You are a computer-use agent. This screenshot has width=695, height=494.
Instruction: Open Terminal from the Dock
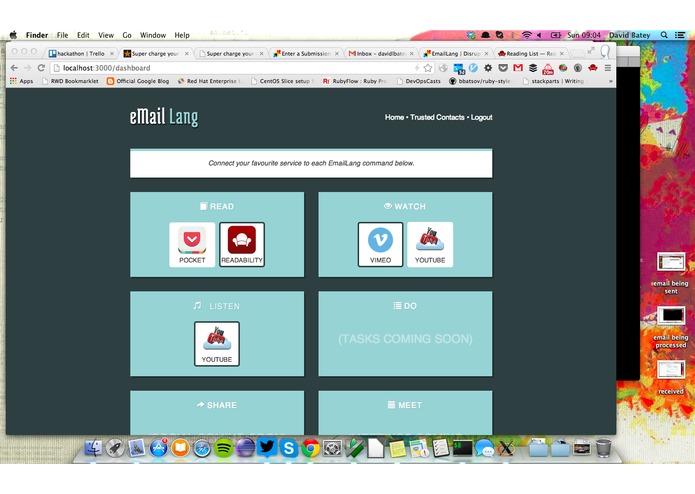[462, 448]
